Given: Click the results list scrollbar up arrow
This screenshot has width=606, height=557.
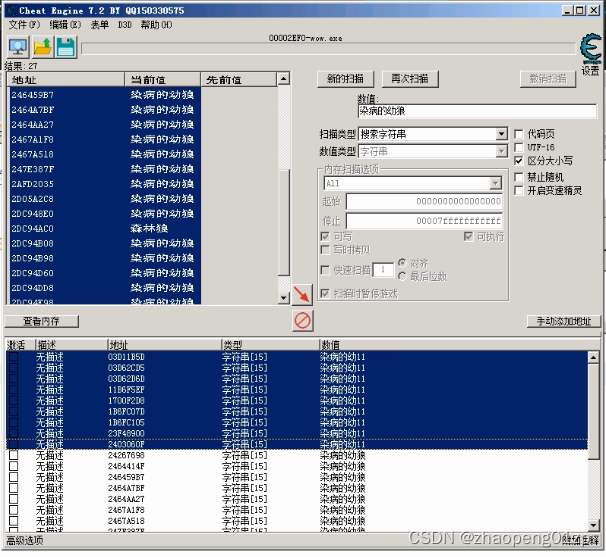Looking at the screenshot, I should click(x=284, y=79).
